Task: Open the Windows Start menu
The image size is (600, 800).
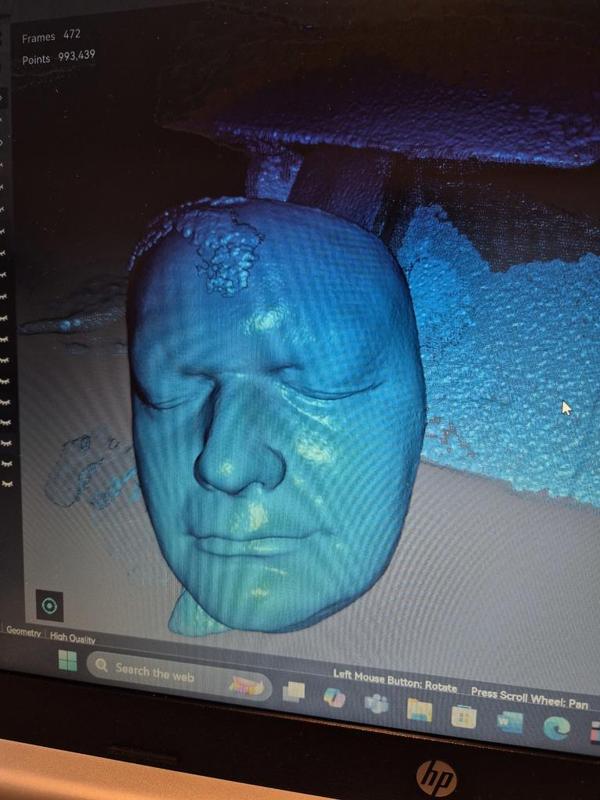Action: 67,660
